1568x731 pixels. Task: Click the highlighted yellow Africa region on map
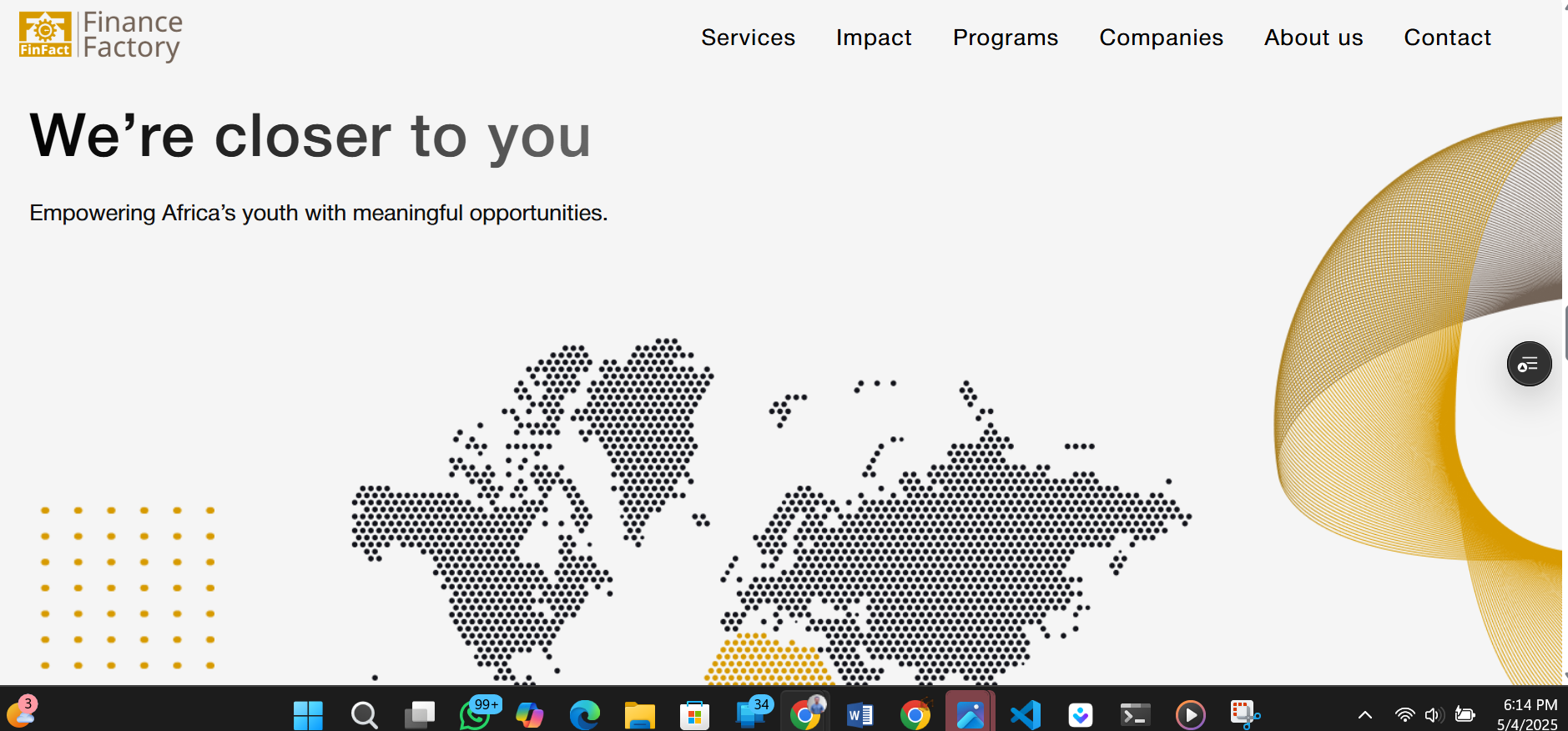766,661
